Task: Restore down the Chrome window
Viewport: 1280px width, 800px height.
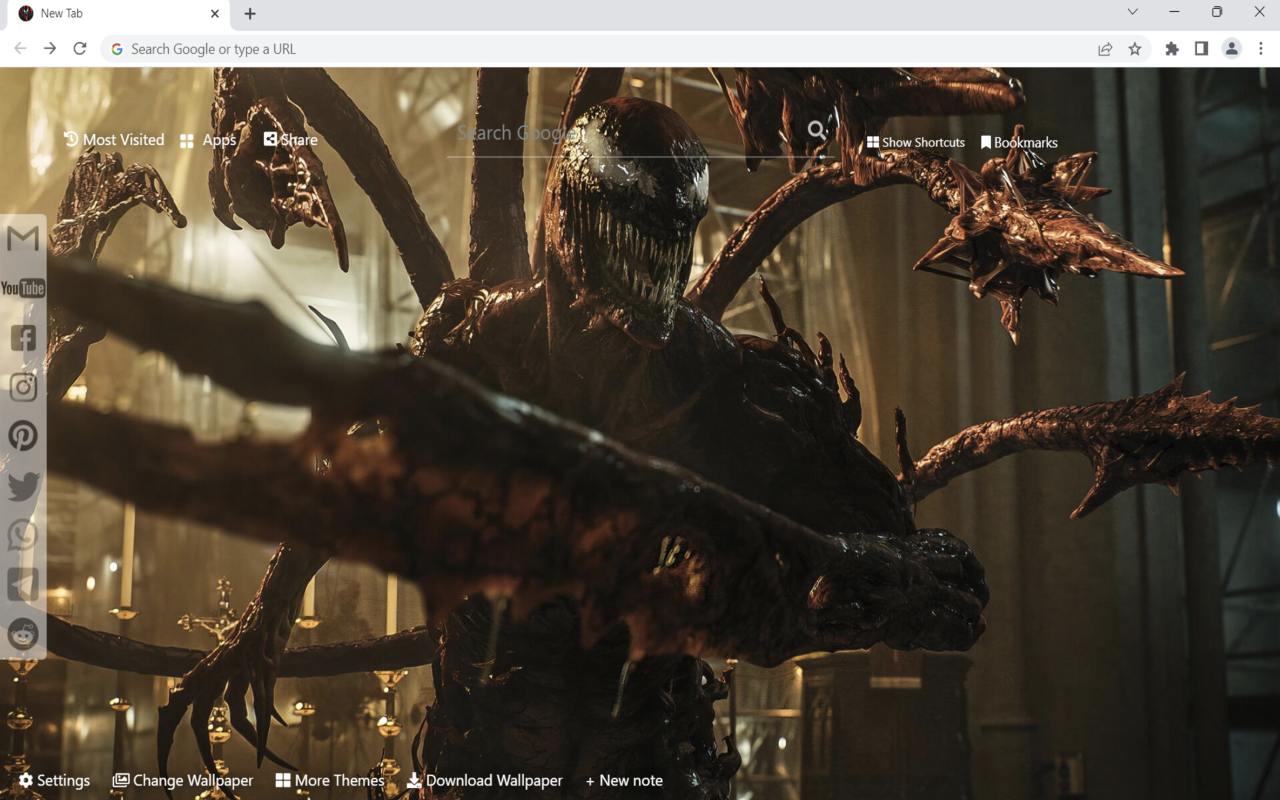Action: point(1217,12)
